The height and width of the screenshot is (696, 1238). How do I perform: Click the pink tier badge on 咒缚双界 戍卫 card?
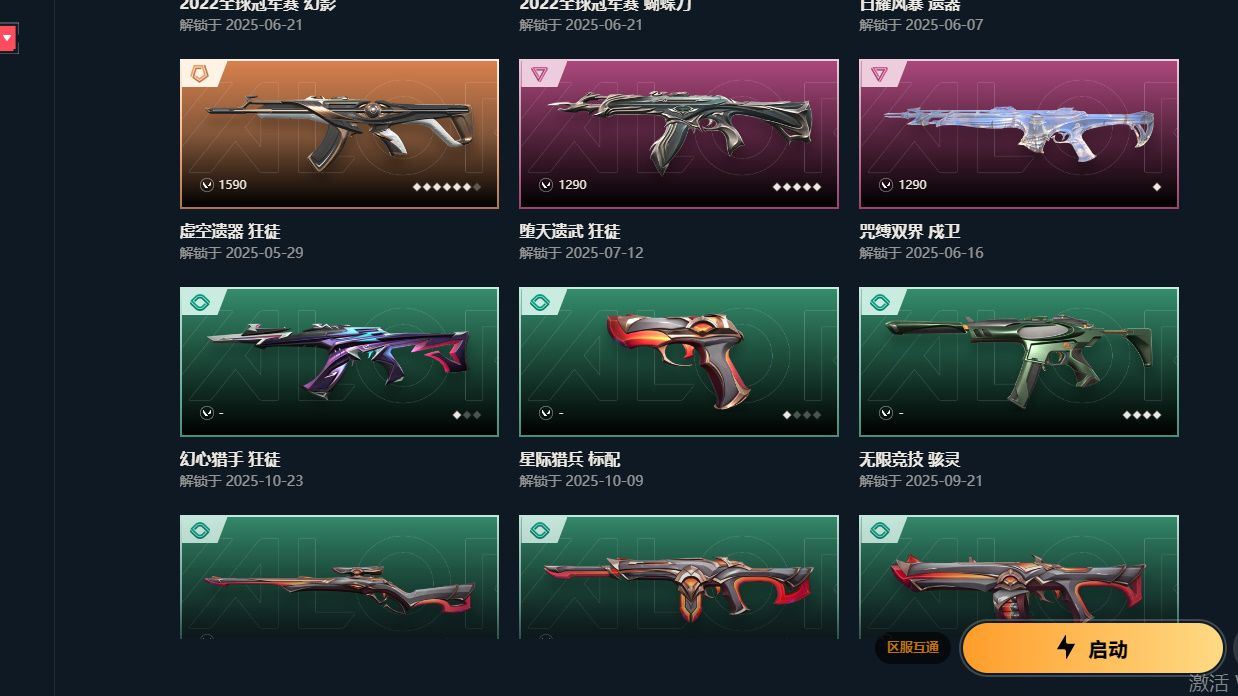tap(879, 74)
